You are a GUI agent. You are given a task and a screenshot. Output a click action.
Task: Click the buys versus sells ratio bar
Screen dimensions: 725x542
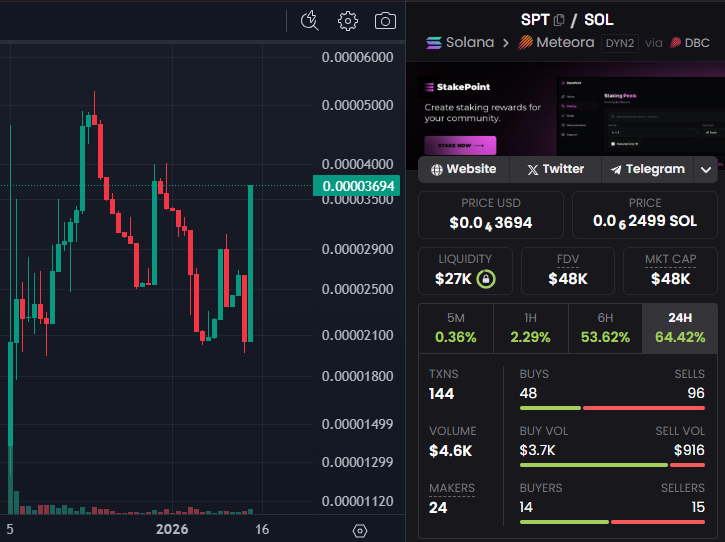pos(612,408)
